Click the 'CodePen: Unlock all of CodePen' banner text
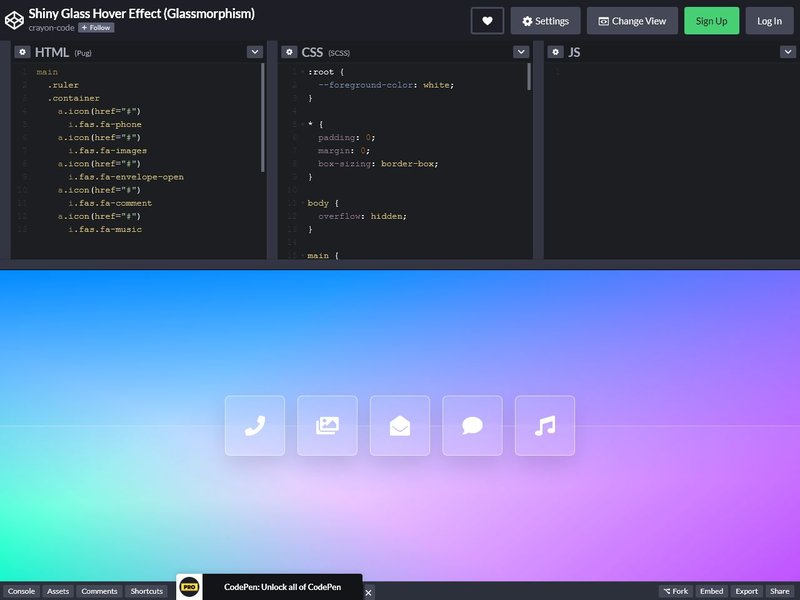The width and height of the screenshot is (800, 600). pyautogui.click(x=282, y=587)
